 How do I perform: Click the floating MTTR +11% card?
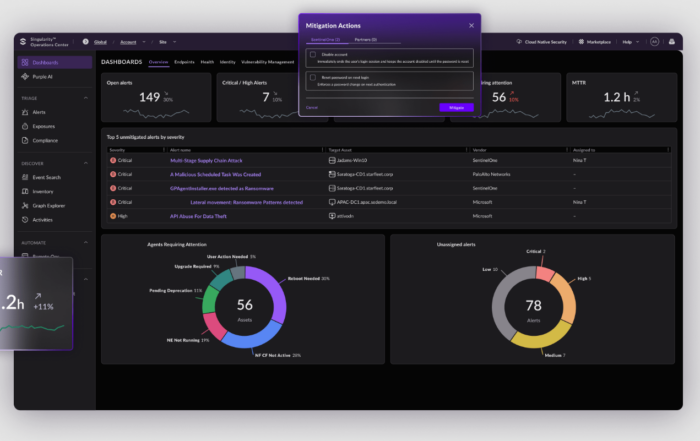tap(36, 304)
